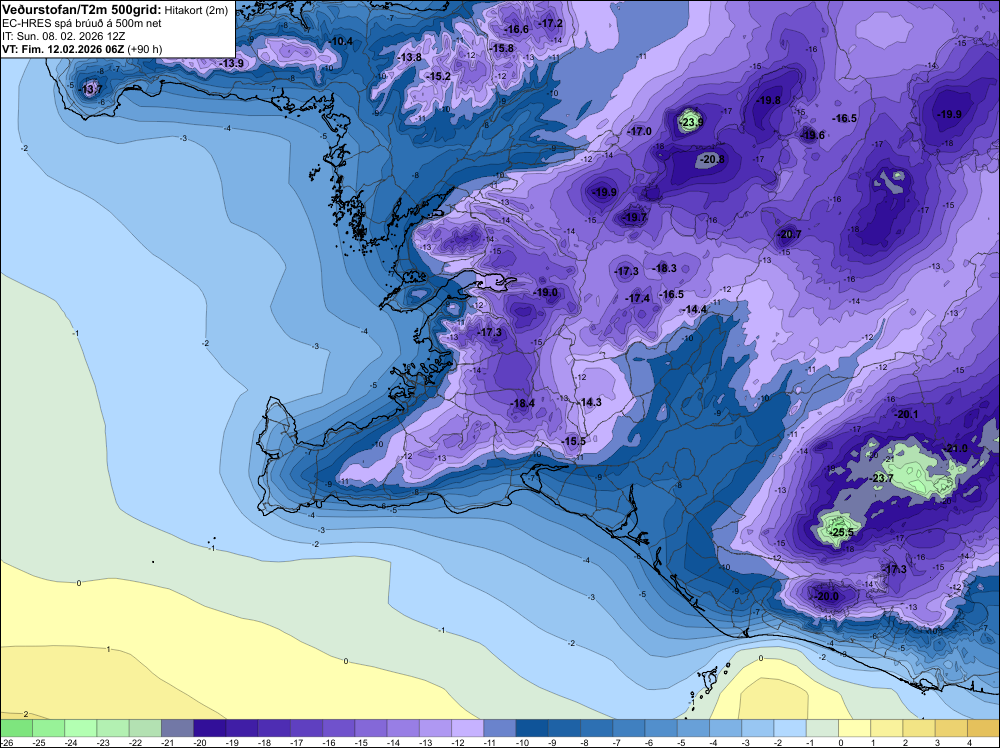Click the '-25' label in the color legend
The width and height of the screenshot is (1000, 748).
point(40,743)
